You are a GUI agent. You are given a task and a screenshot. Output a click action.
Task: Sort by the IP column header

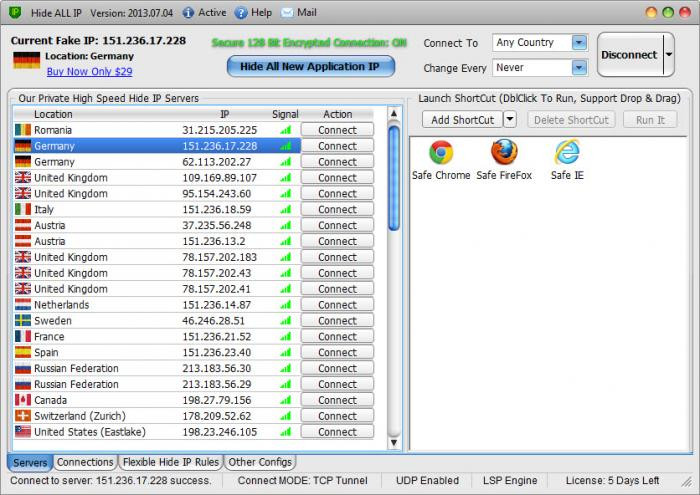[225, 114]
